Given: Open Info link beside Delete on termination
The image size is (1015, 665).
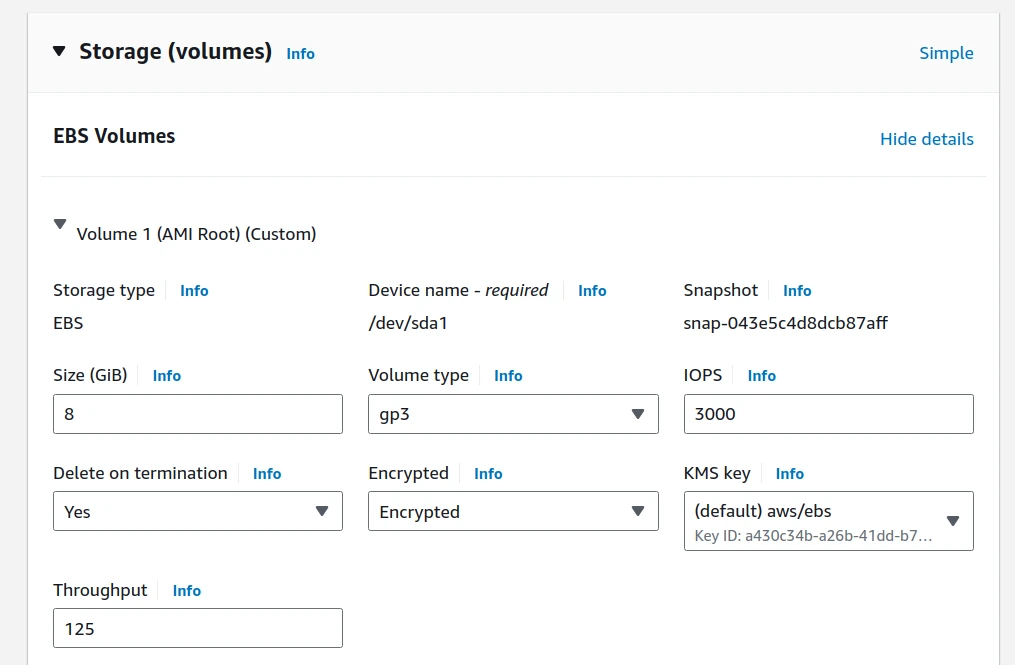Looking at the screenshot, I should click(x=267, y=473).
